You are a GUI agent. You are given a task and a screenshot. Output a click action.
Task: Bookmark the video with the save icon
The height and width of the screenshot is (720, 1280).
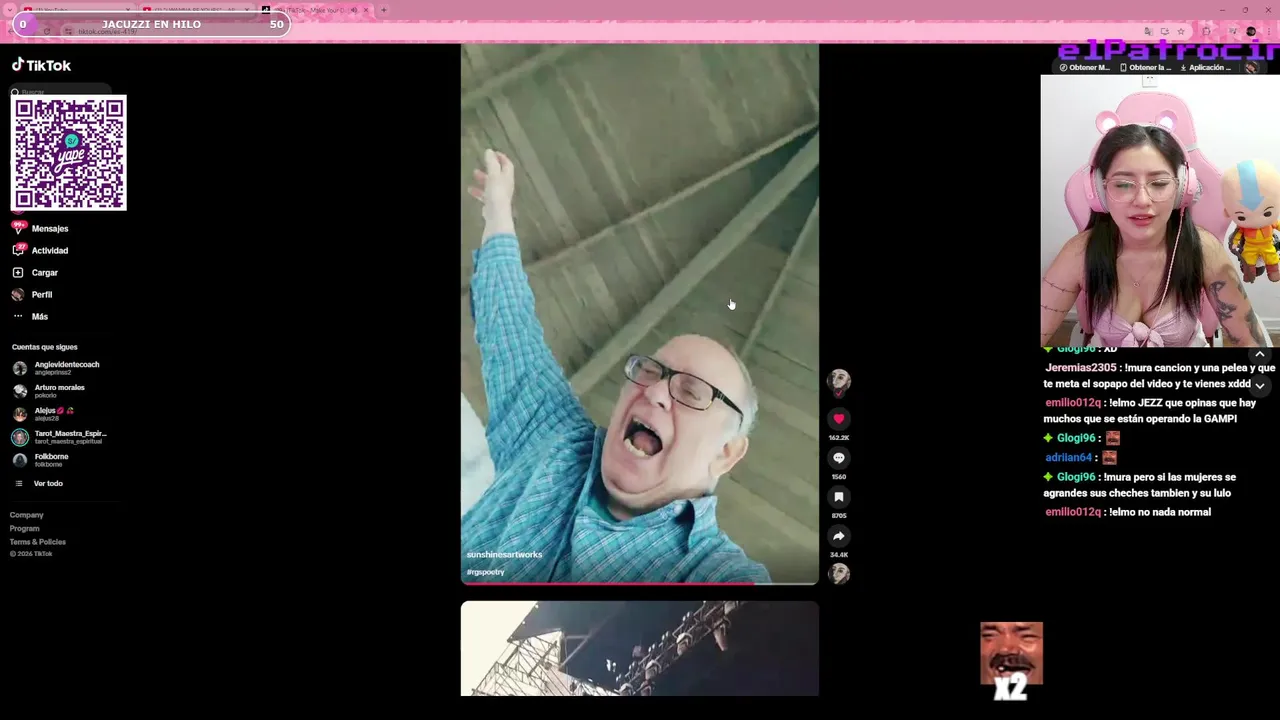point(839,497)
